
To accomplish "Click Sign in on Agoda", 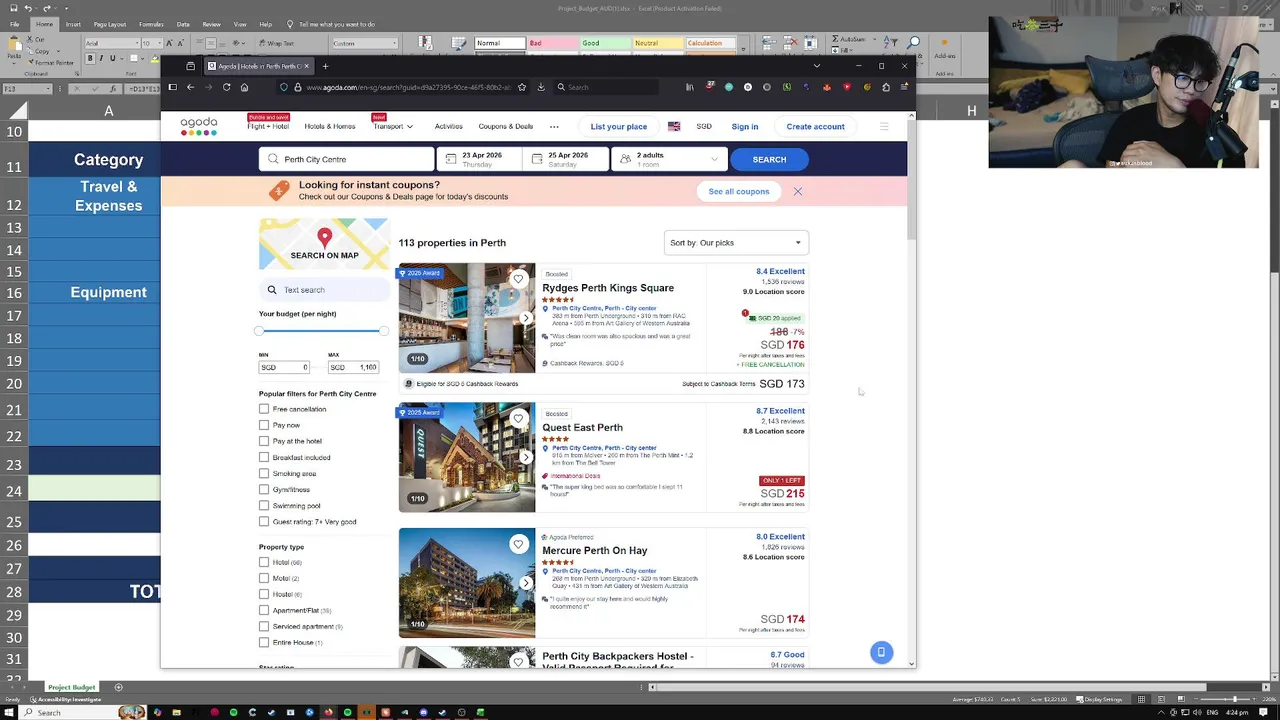I will click(x=745, y=127).
